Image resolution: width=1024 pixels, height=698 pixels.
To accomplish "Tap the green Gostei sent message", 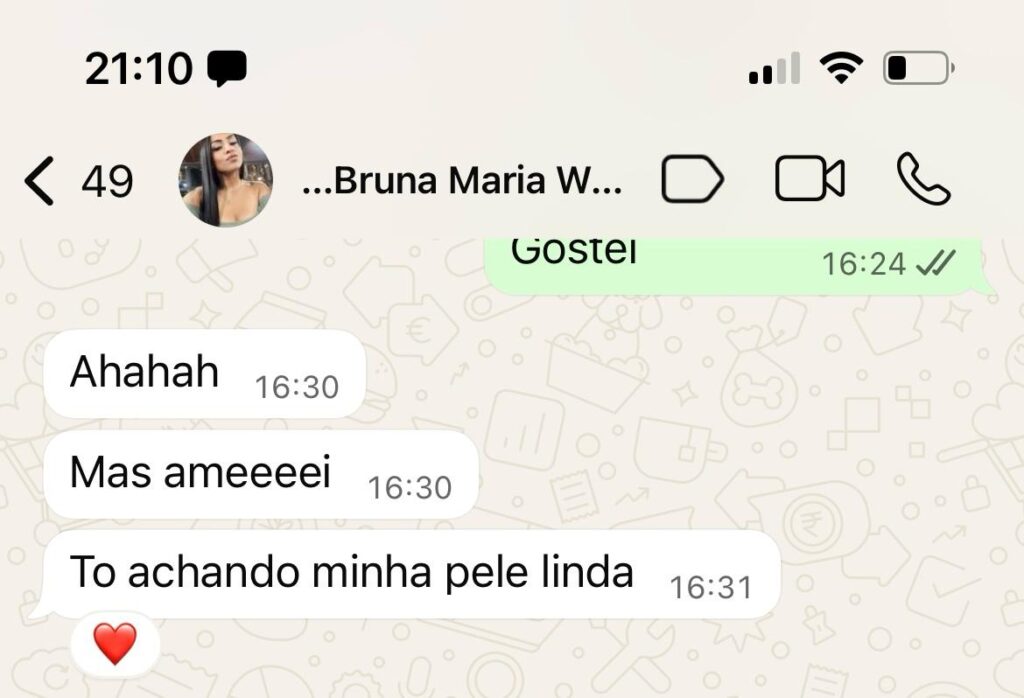I will (x=738, y=266).
